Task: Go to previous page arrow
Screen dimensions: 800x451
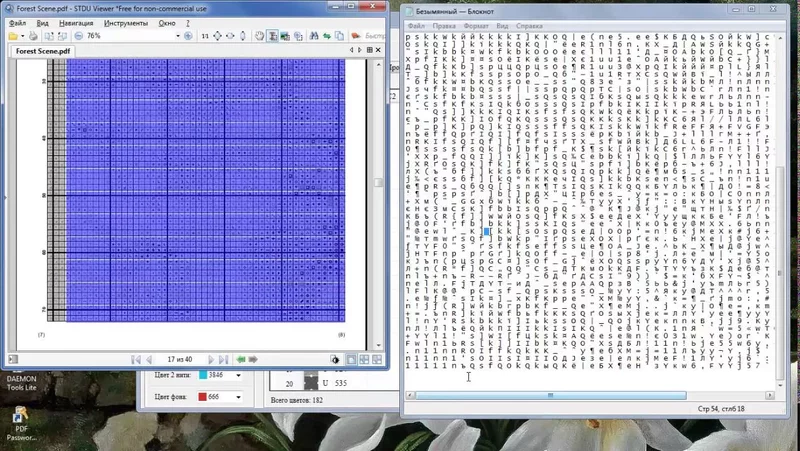Action: (149, 360)
